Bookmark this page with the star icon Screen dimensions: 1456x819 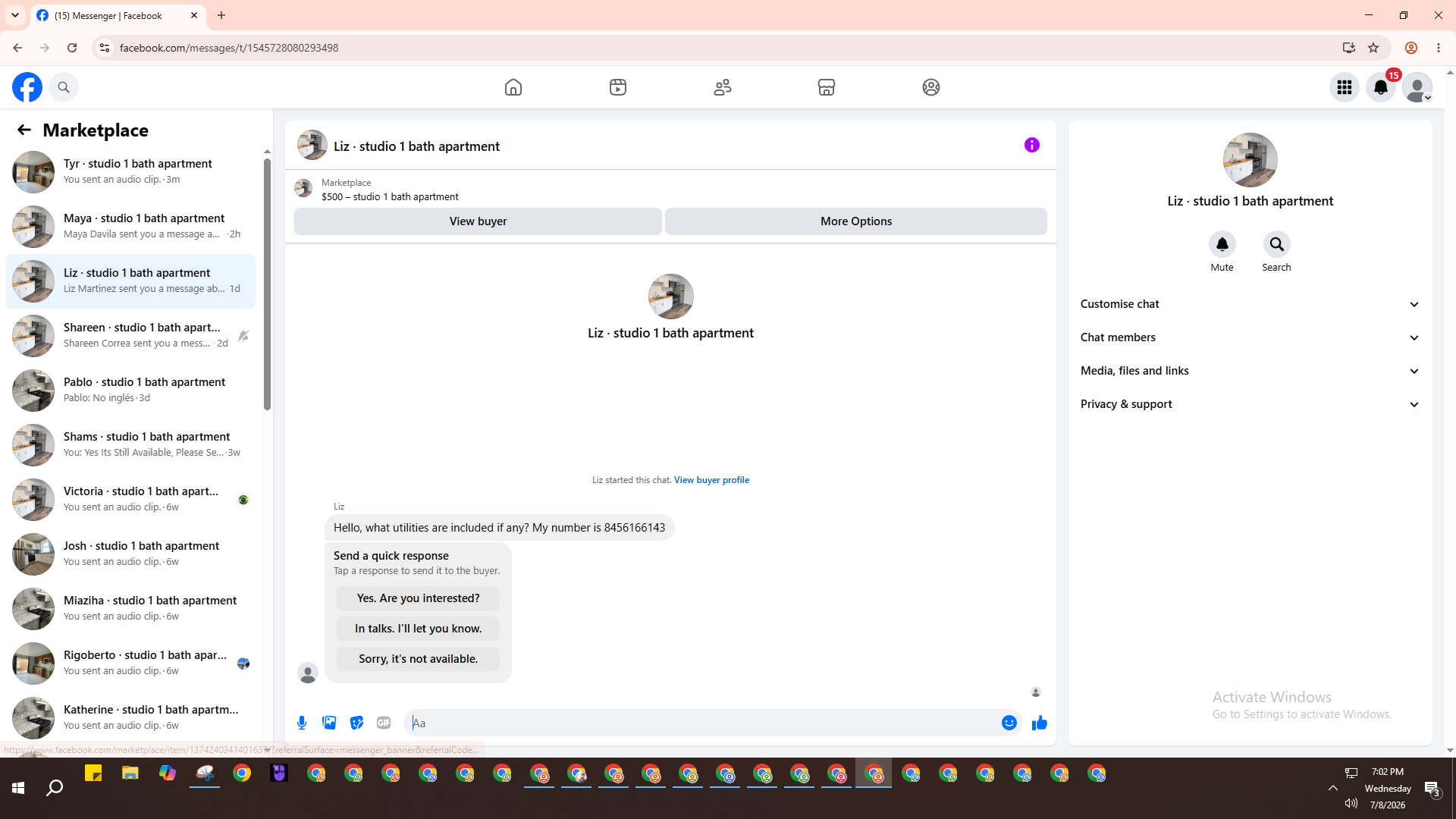point(1373,48)
